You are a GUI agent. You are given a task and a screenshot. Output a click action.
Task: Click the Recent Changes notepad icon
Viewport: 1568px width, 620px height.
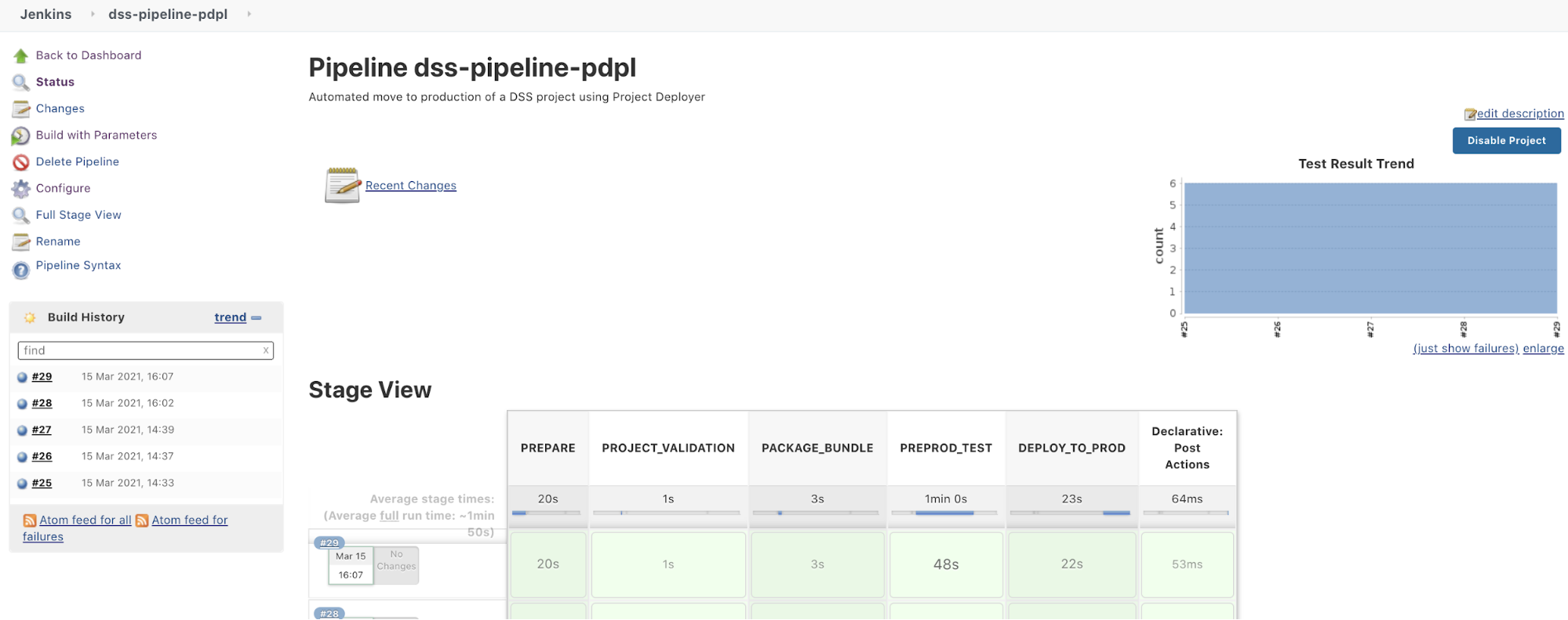pyautogui.click(x=343, y=186)
